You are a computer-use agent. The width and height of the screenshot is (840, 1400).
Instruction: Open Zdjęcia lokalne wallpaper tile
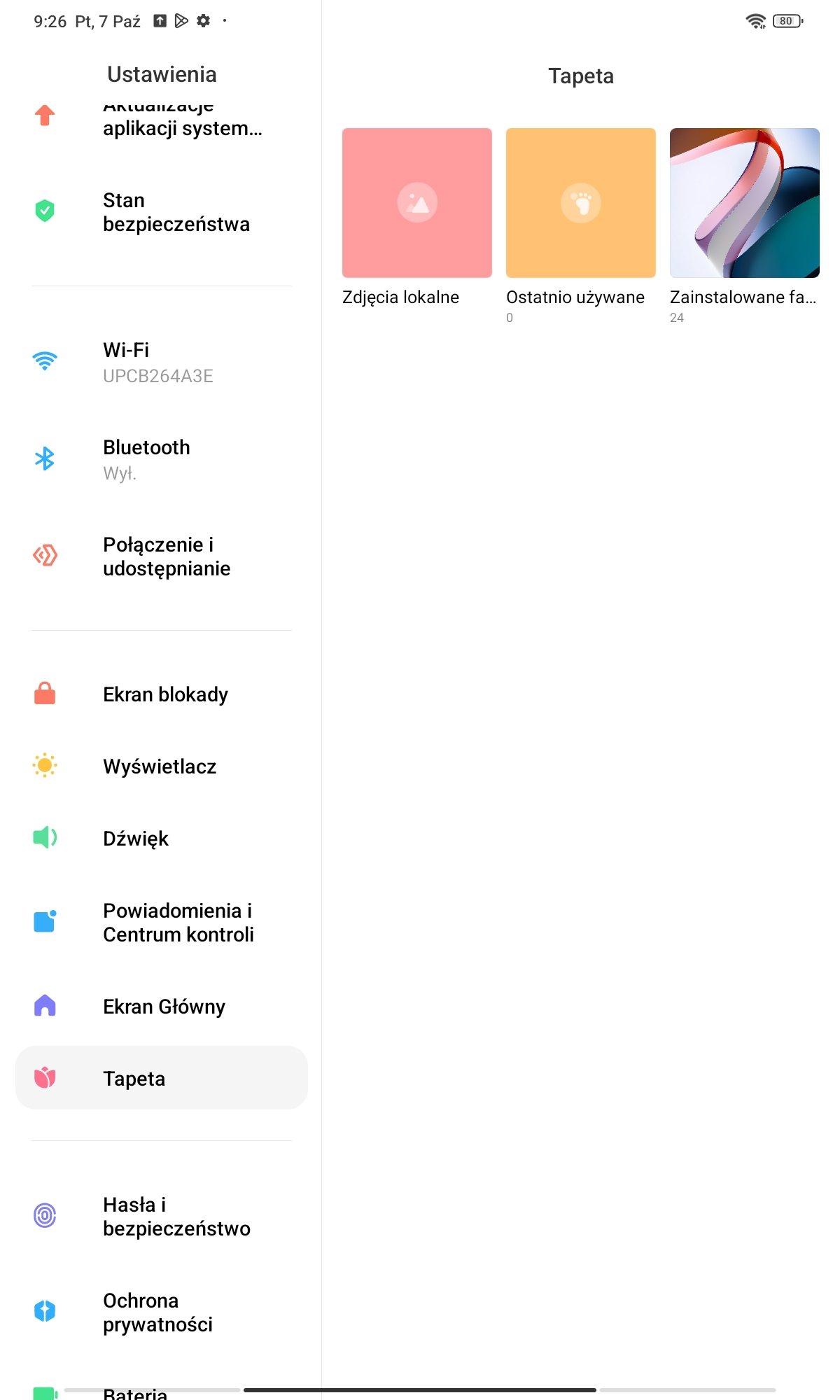417,203
